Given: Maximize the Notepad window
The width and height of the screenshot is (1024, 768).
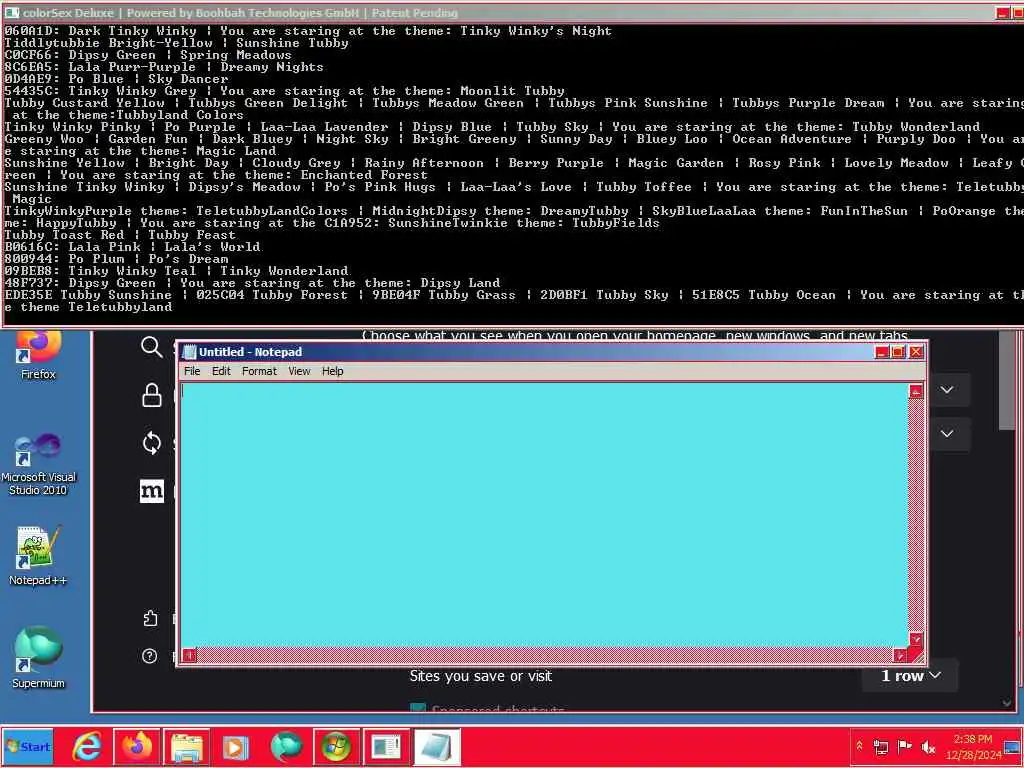Looking at the screenshot, I should tap(899, 352).
